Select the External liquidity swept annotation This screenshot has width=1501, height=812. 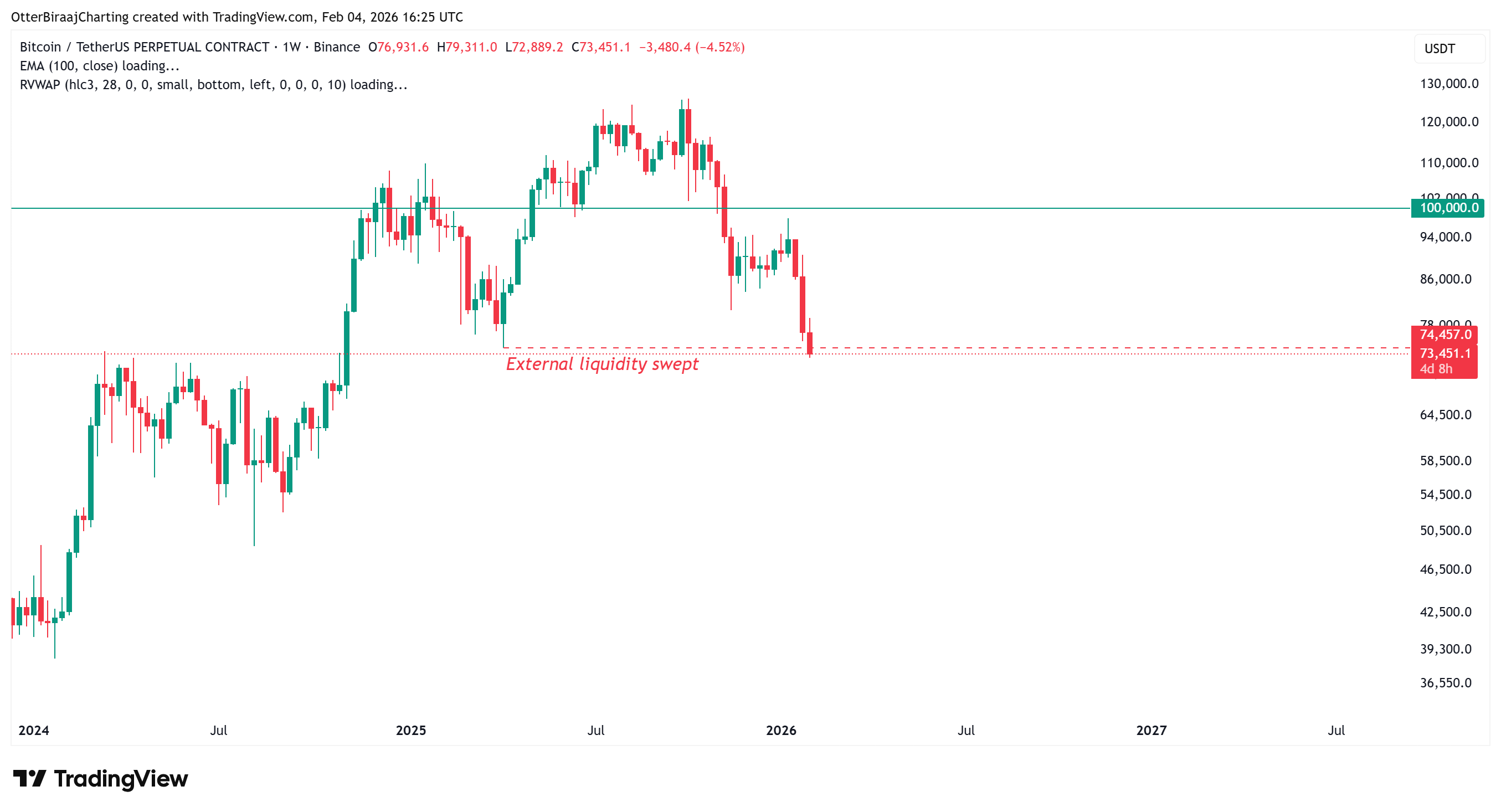pos(602,364)
